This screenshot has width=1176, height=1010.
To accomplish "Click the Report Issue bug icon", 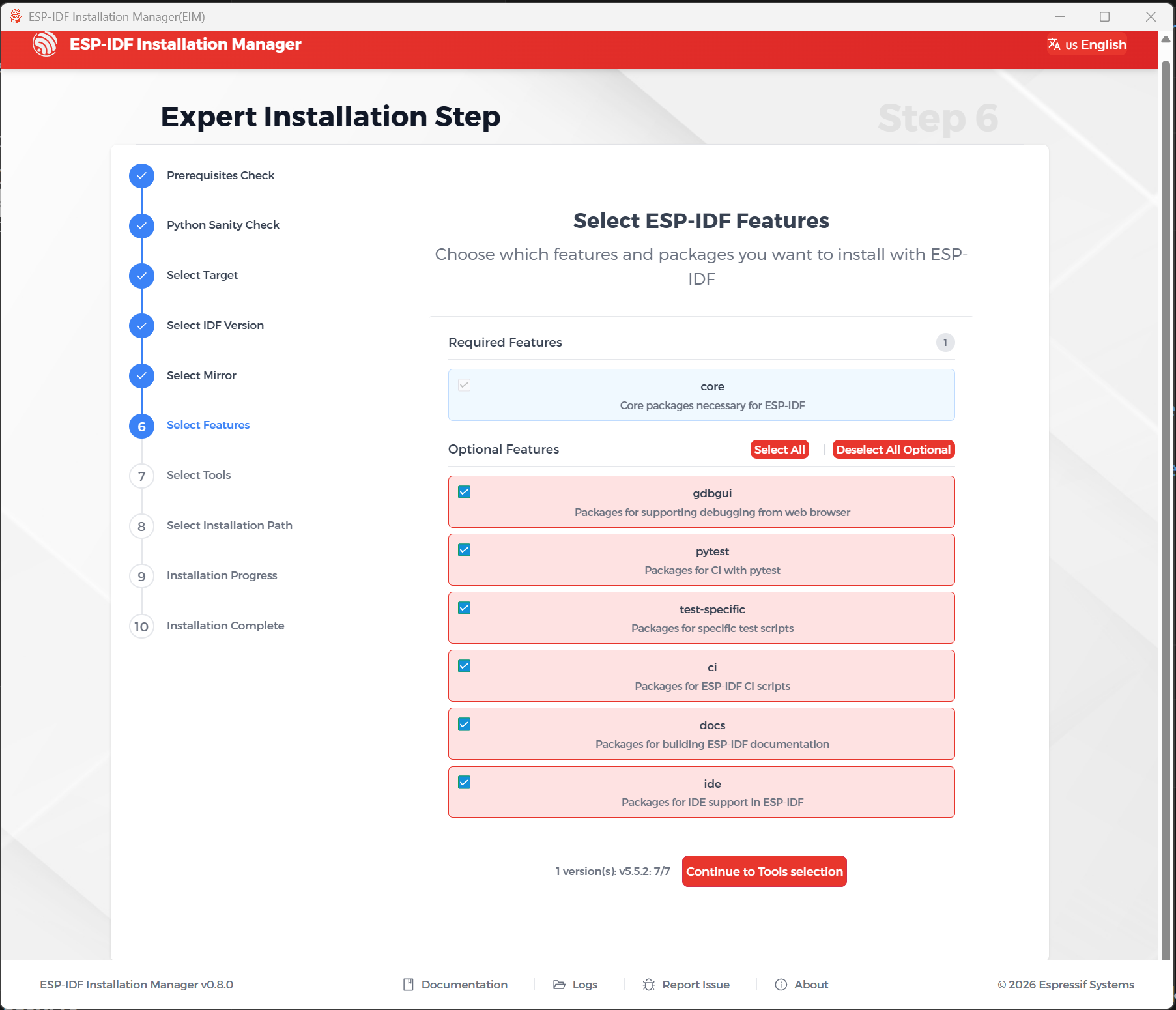I will [648, 985].
